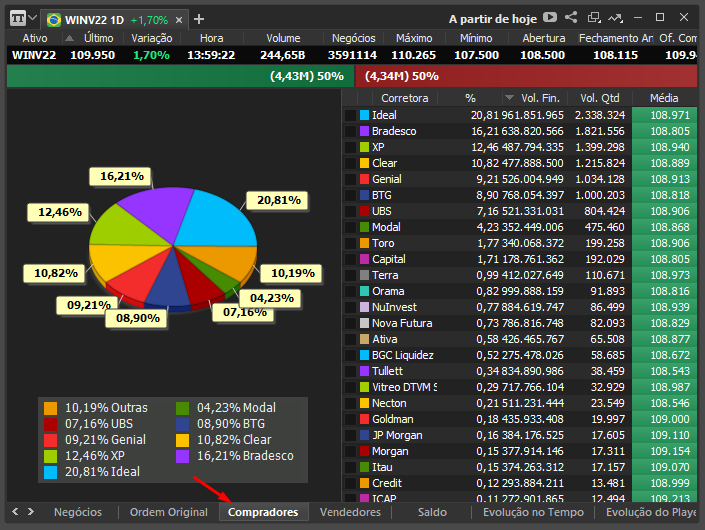705x530 pixels.
Task: Click the Brazil flag icon on tab
Action: tap(54, 20)
